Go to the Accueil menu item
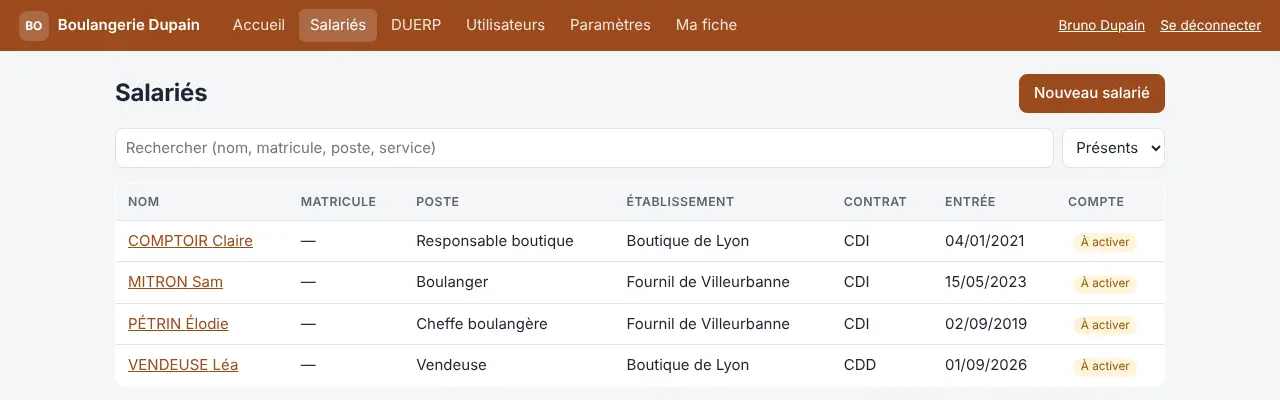The height and width of the screenshot is (400, 1280). click(x=259, y=25)
